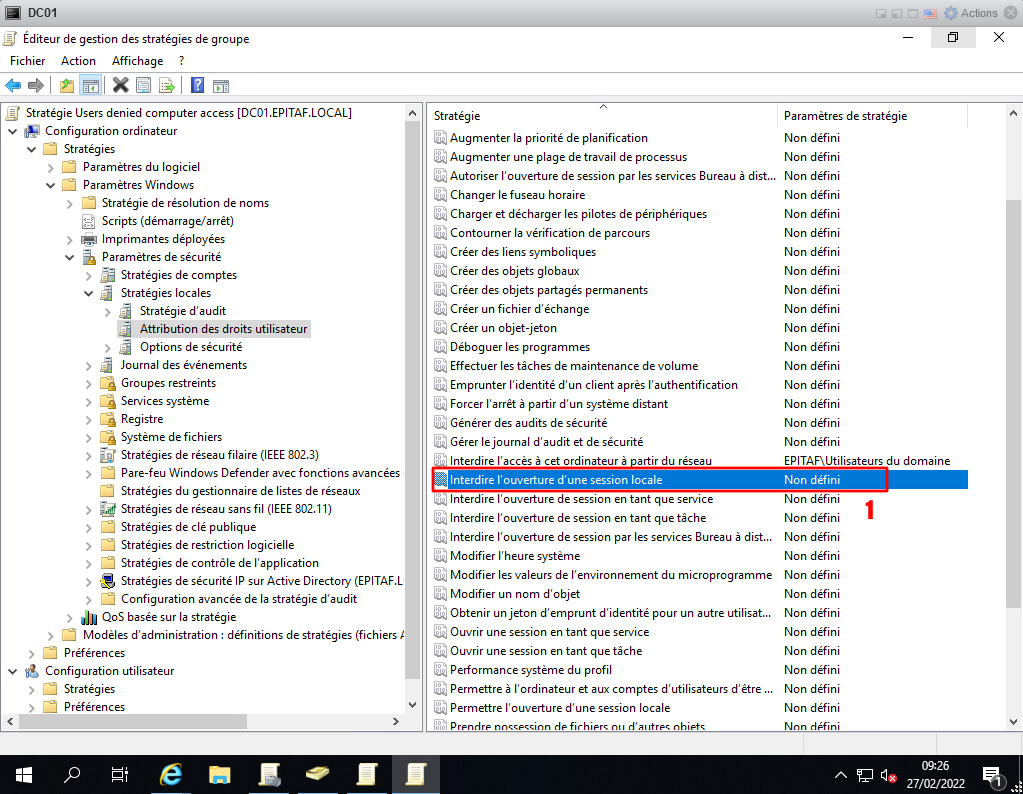This screenshot has height=794, width=1023.
Task: Click the Up one level folder icon
Action: 67,86
